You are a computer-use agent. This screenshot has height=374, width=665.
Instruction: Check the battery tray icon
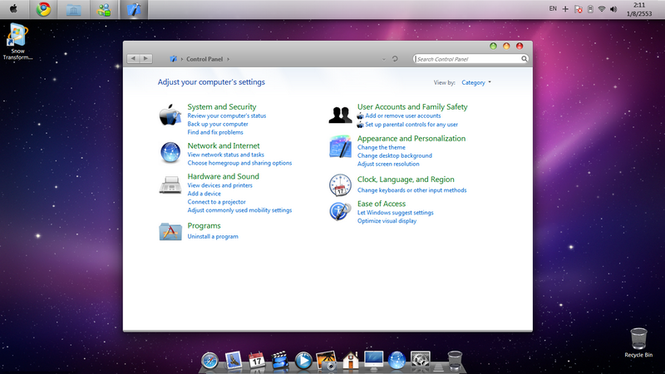click(x=590, y=9)
